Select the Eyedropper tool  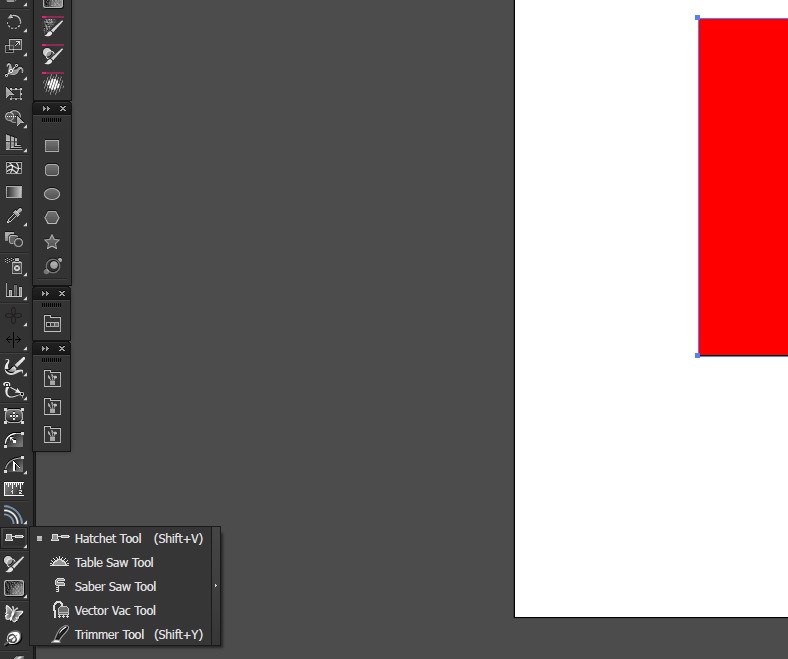click(x=14, y=216)
